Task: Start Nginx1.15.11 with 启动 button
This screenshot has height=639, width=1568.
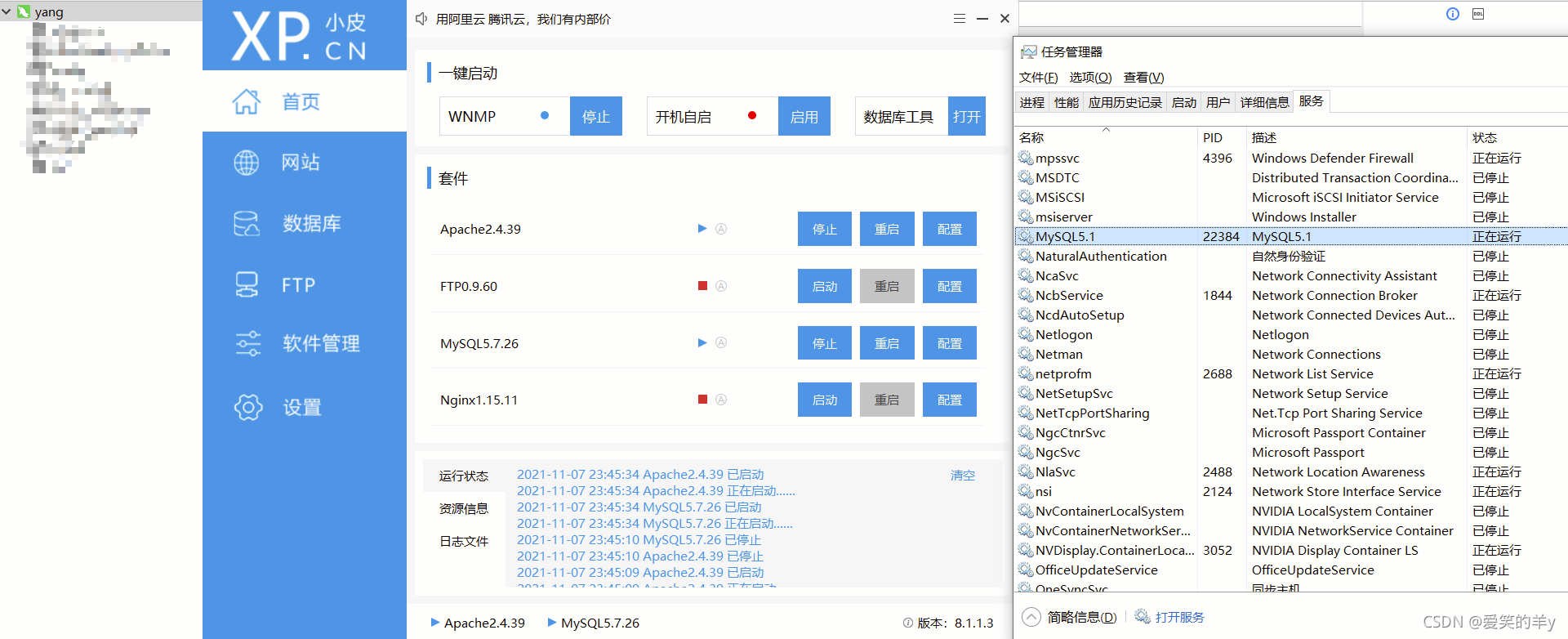Action: pos(825,400)
